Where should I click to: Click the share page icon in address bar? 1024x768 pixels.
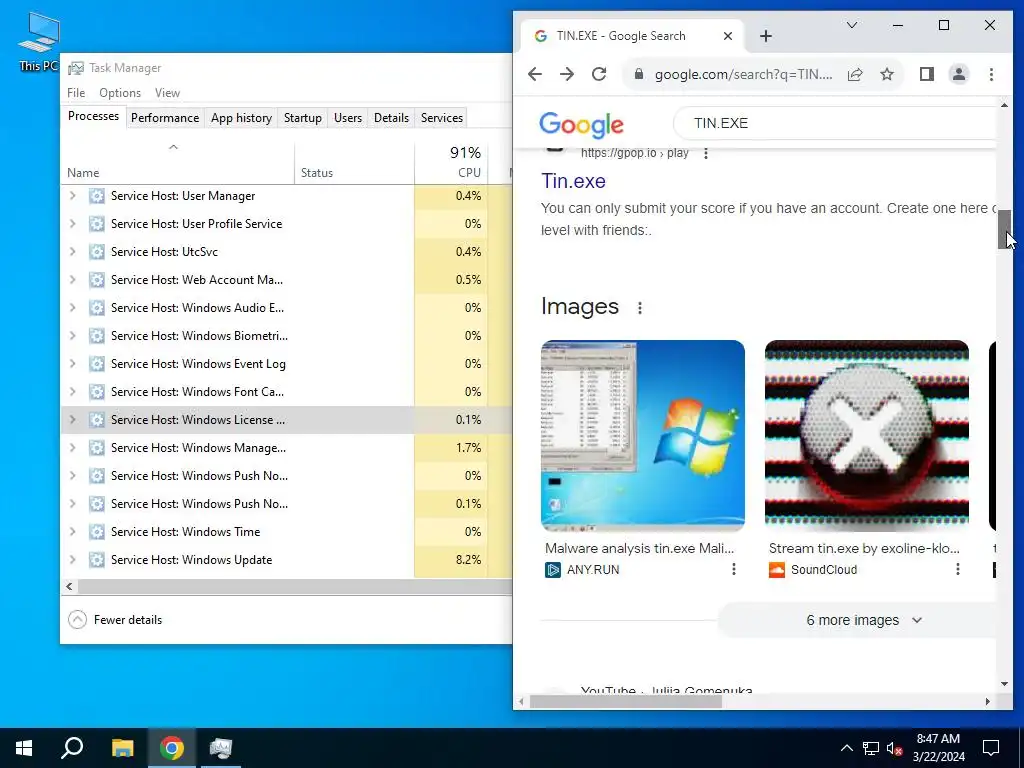point(855,74)
